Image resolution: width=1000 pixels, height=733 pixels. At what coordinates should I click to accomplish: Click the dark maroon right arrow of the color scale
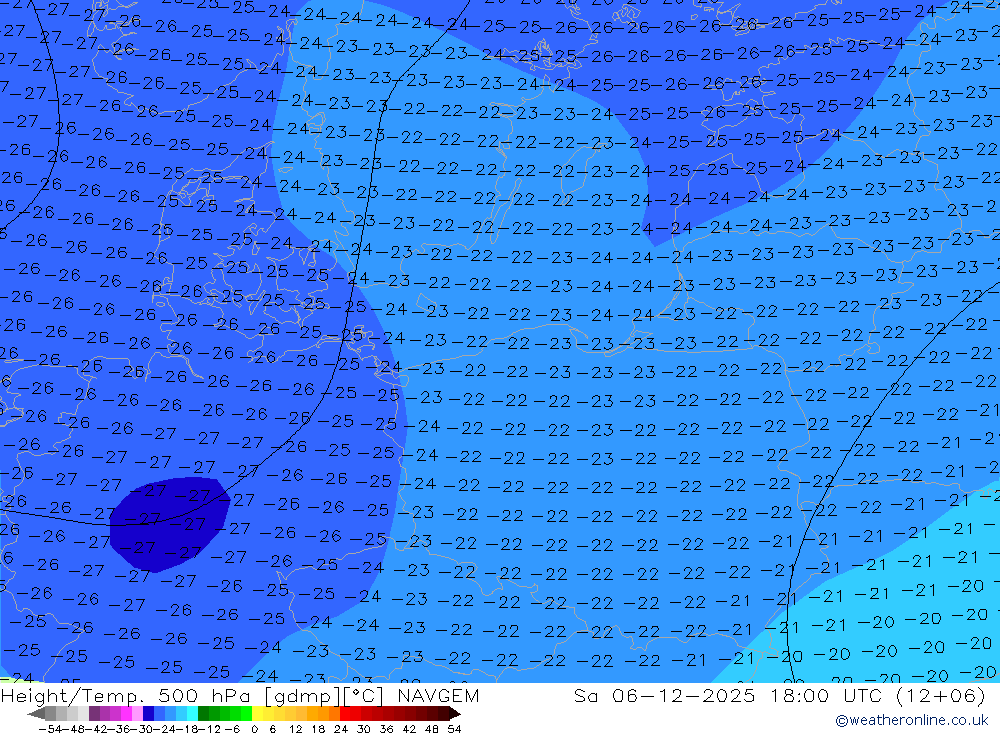[455, 713]
